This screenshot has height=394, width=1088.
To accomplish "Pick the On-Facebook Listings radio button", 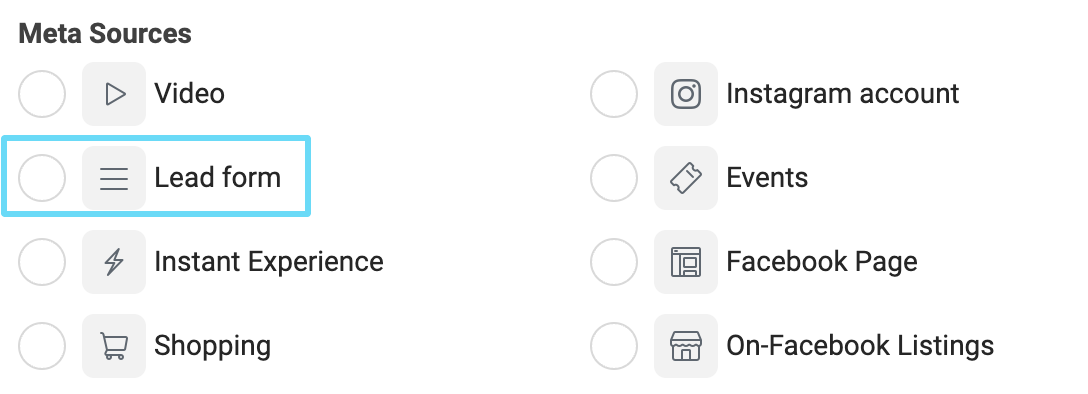I will click(x=613, y=345).
